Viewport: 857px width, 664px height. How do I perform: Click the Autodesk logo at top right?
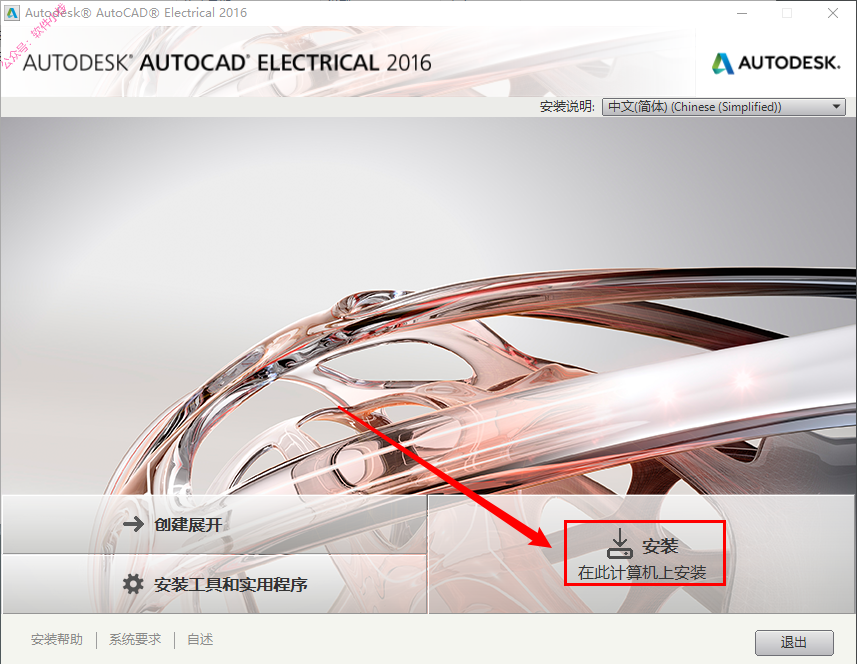(776, 63)
